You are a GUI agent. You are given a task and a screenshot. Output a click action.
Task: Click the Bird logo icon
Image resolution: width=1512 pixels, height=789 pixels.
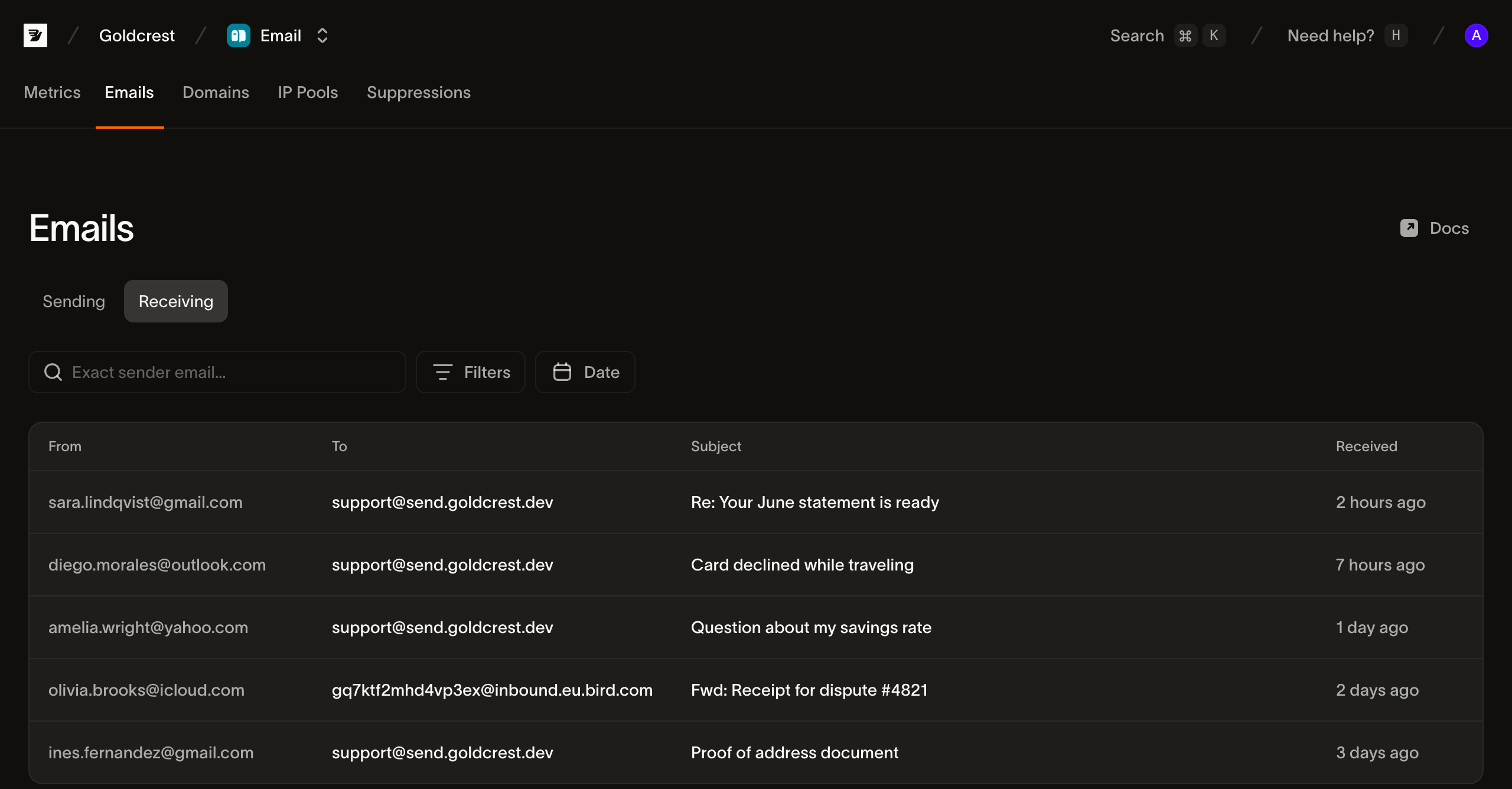(35, 35)
